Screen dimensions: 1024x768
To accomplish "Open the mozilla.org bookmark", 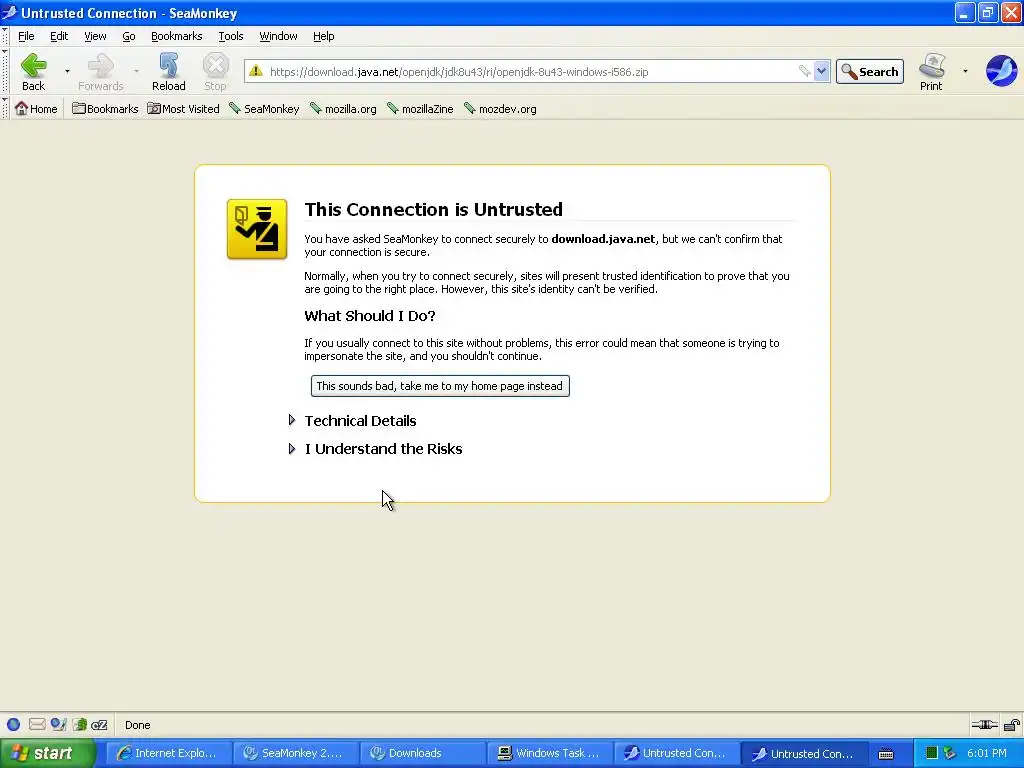I will tap(344, 108).
